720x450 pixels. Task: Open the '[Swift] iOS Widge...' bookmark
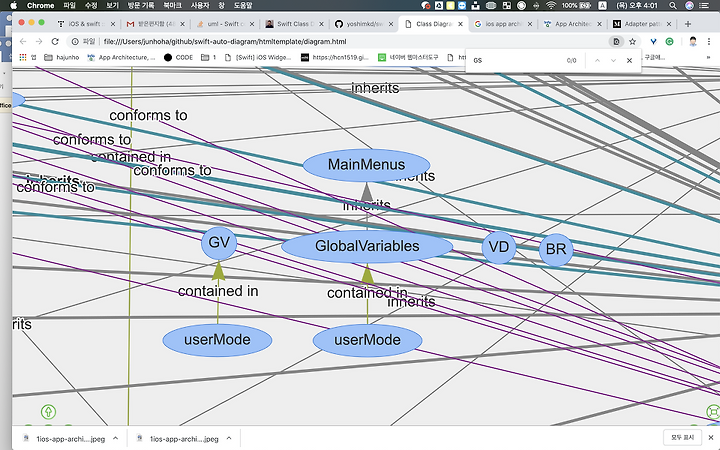coord(258,57)
